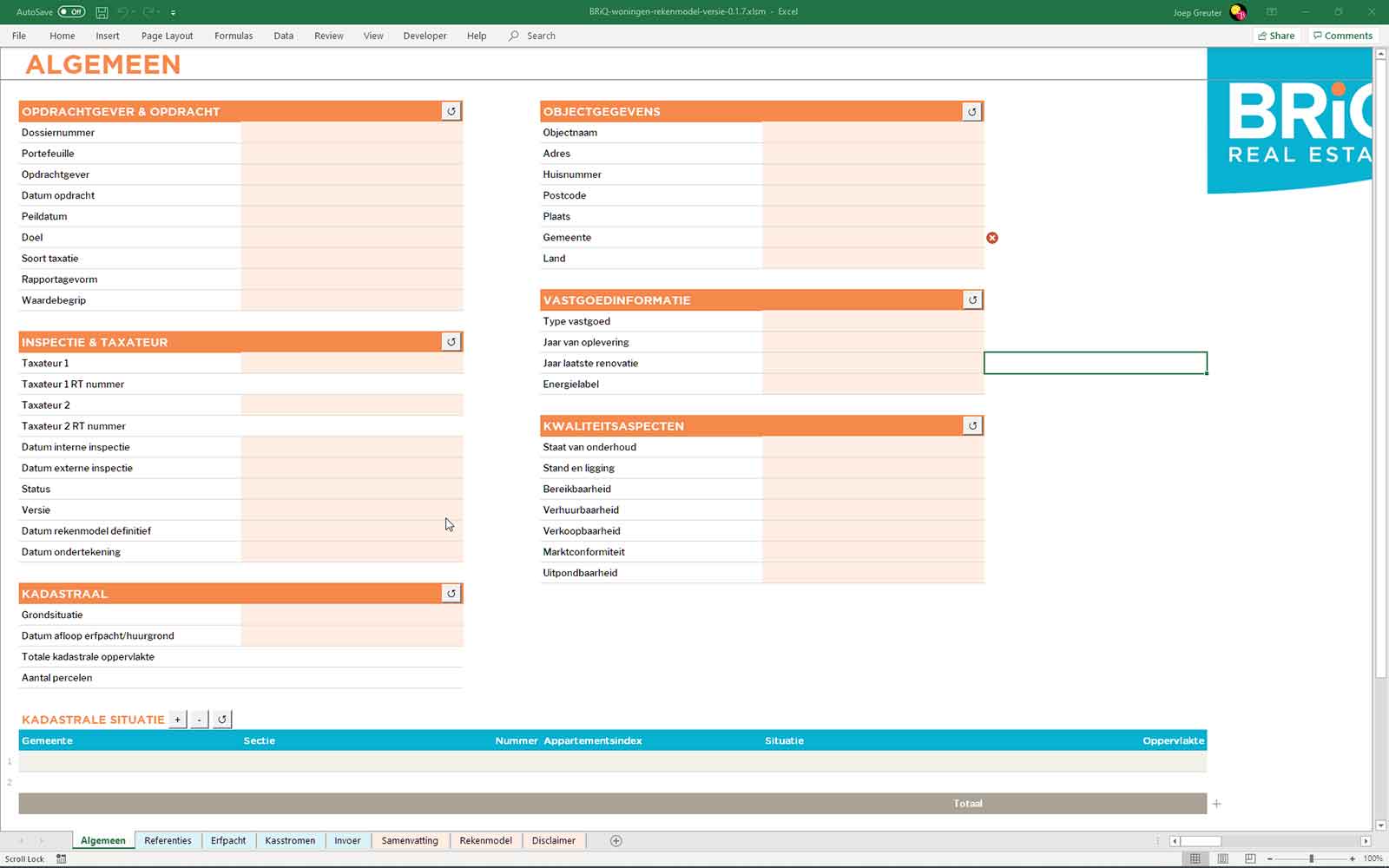Click the Share button

(x=1276, y=36)
